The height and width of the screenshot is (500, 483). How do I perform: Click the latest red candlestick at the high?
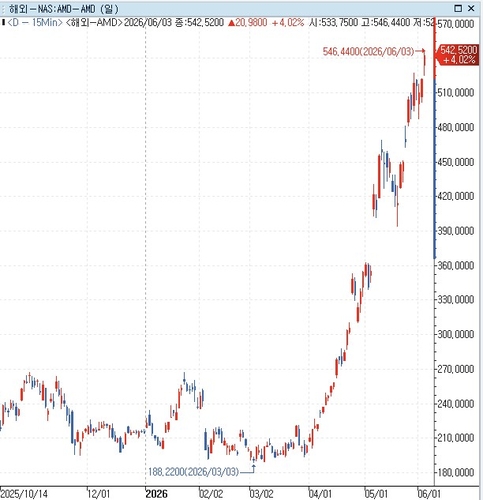tap(425, 63)
